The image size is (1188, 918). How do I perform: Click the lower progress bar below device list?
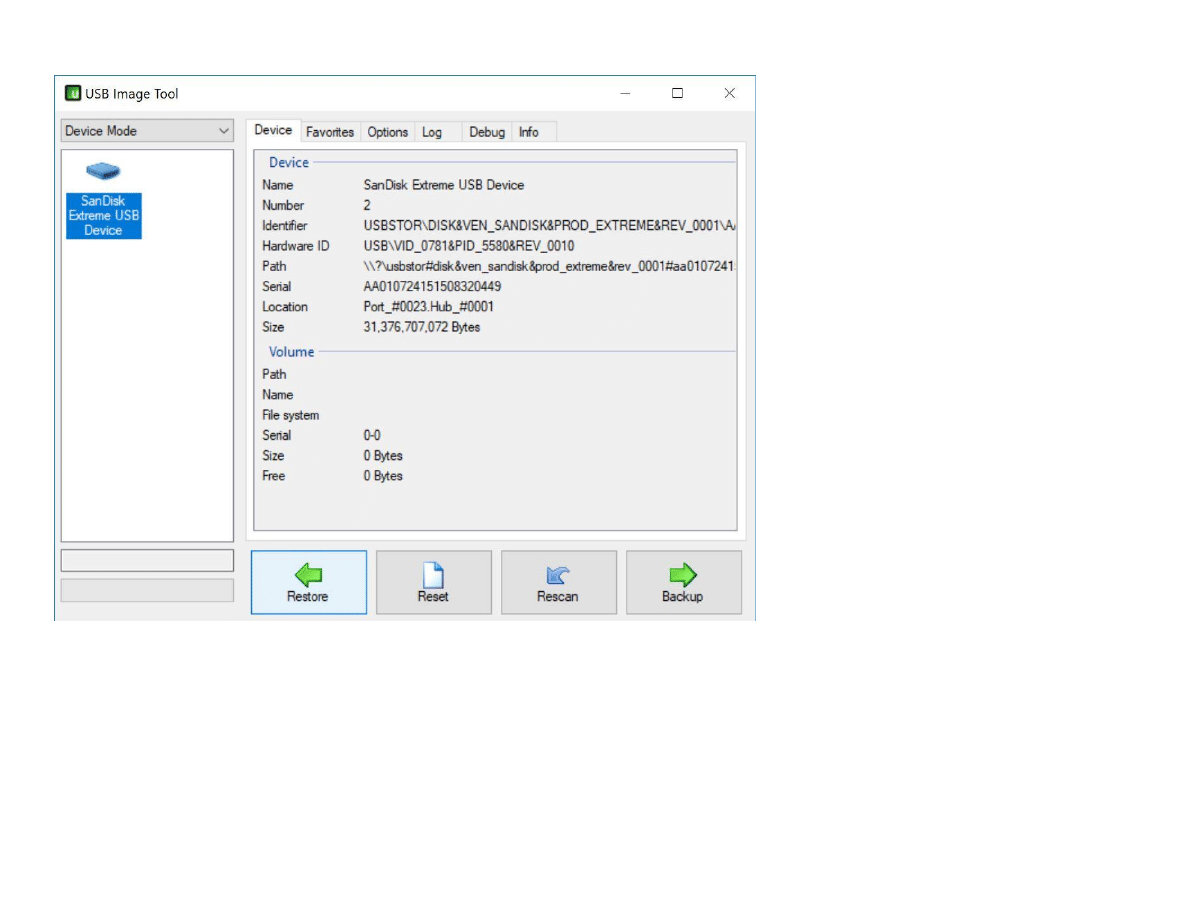(147, 590)
